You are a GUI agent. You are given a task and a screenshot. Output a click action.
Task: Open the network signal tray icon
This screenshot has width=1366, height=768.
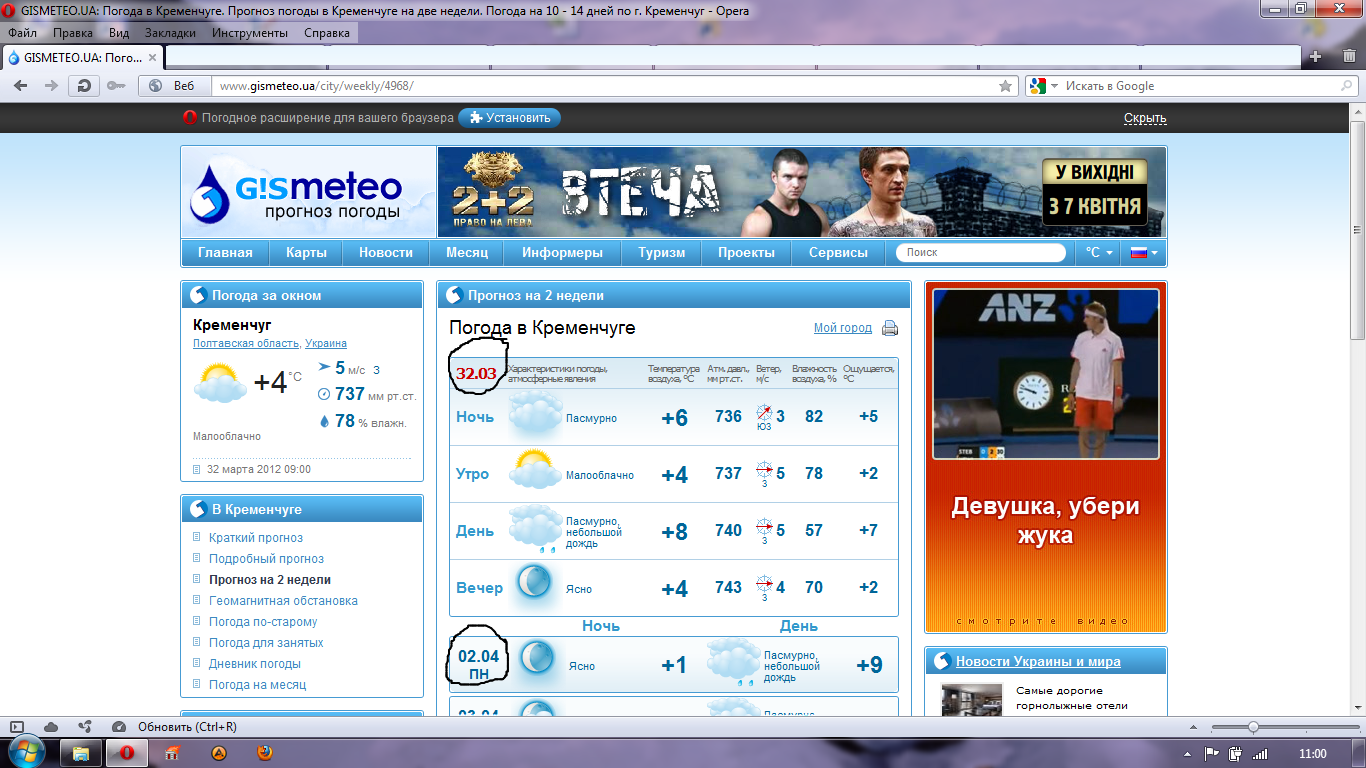tap(1260, 754)
